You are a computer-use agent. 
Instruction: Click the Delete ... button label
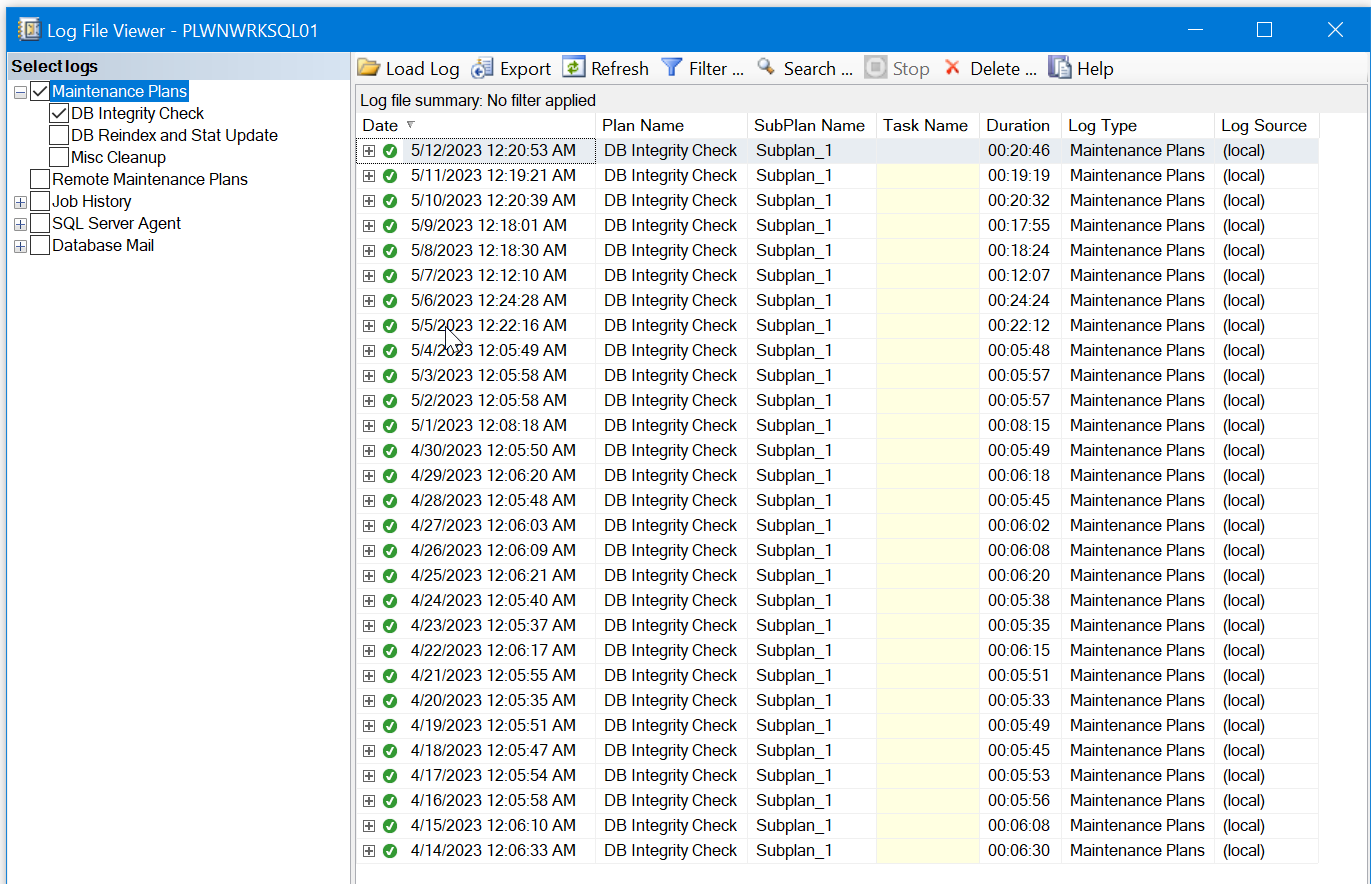pos(1003,69)
